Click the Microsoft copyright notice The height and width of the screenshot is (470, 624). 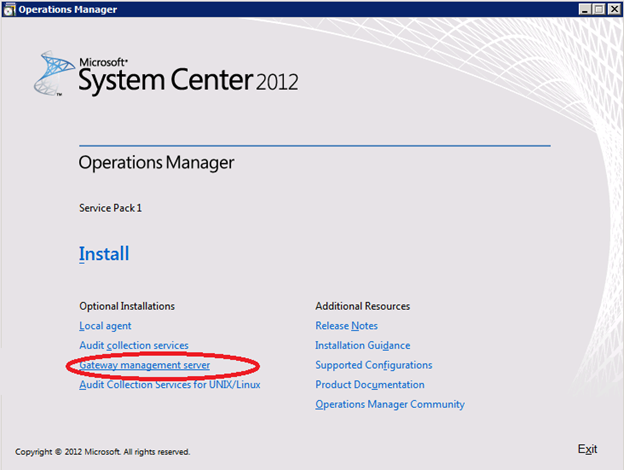103,452
